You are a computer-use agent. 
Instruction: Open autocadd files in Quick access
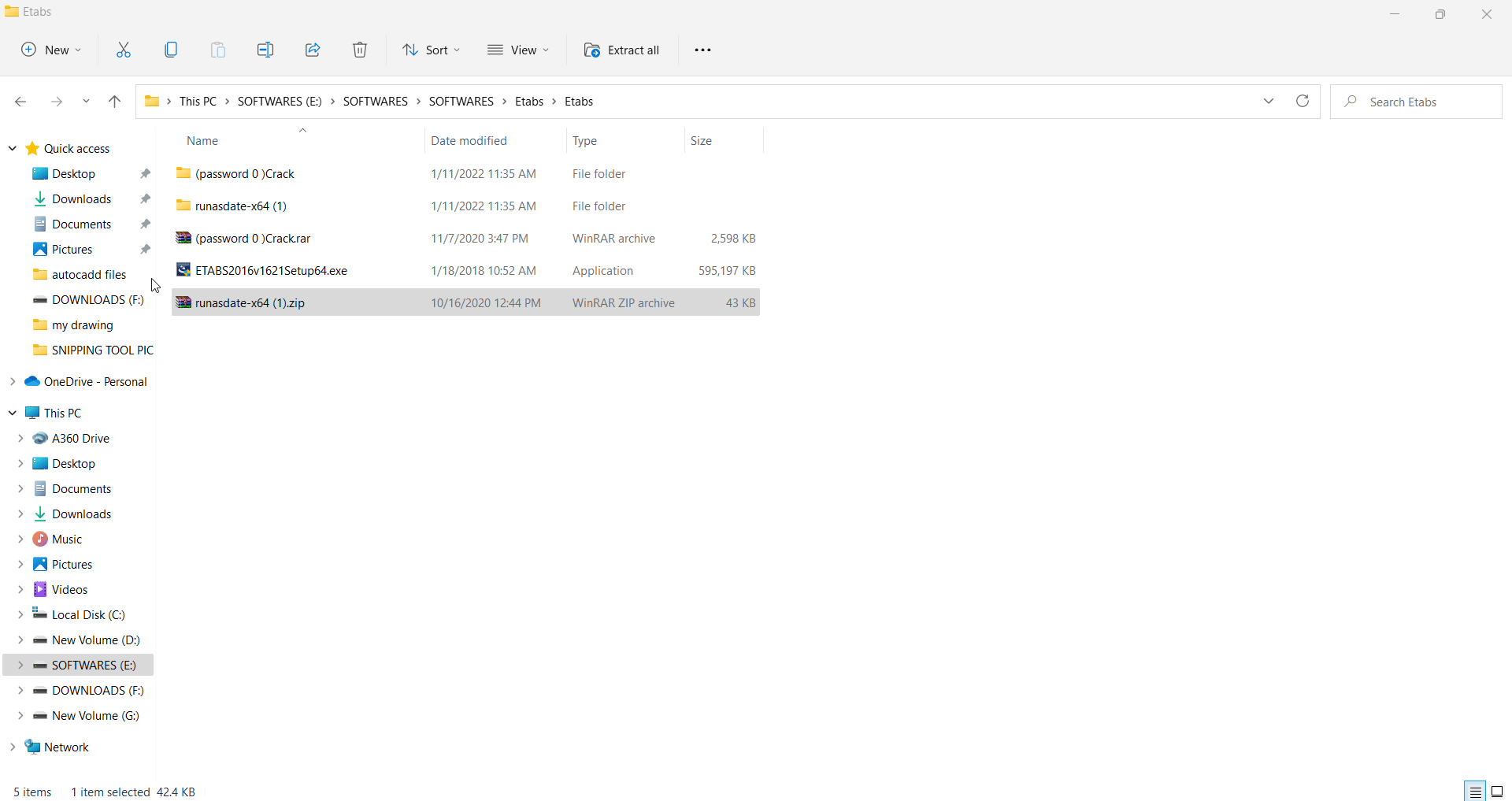(89, 274)
